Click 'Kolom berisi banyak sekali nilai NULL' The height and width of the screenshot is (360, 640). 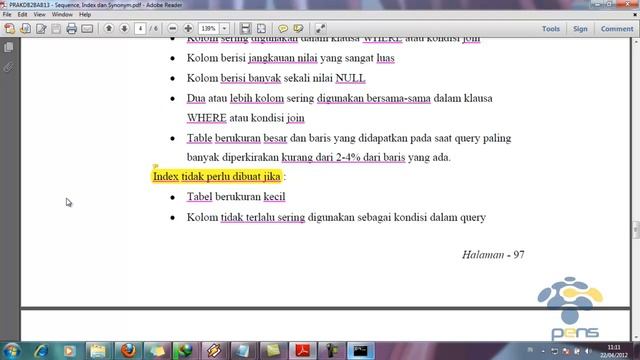pyautogui.click(x=276, y=78)
